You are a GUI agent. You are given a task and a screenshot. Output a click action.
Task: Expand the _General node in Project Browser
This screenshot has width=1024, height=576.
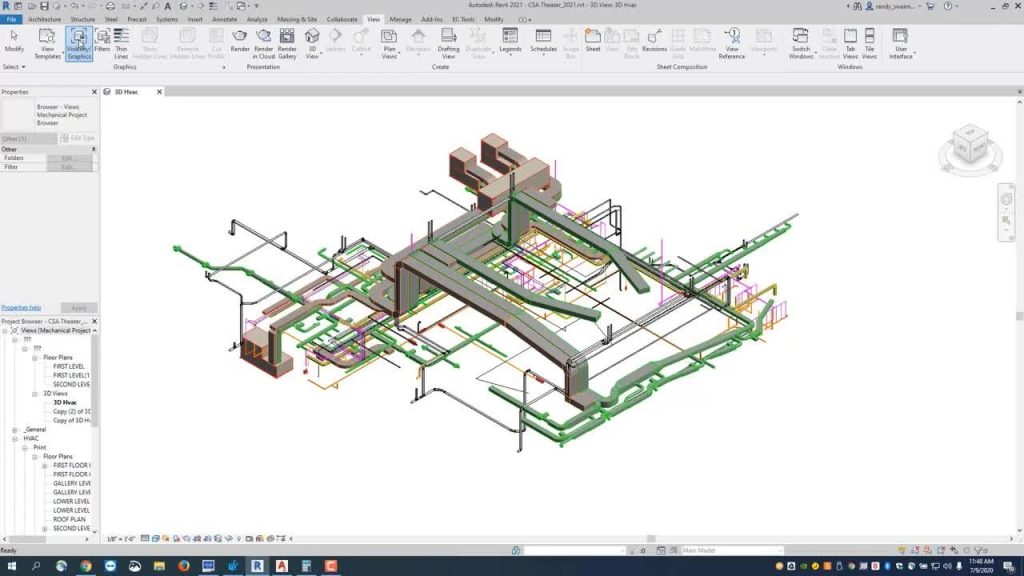(x=14, y=430)
